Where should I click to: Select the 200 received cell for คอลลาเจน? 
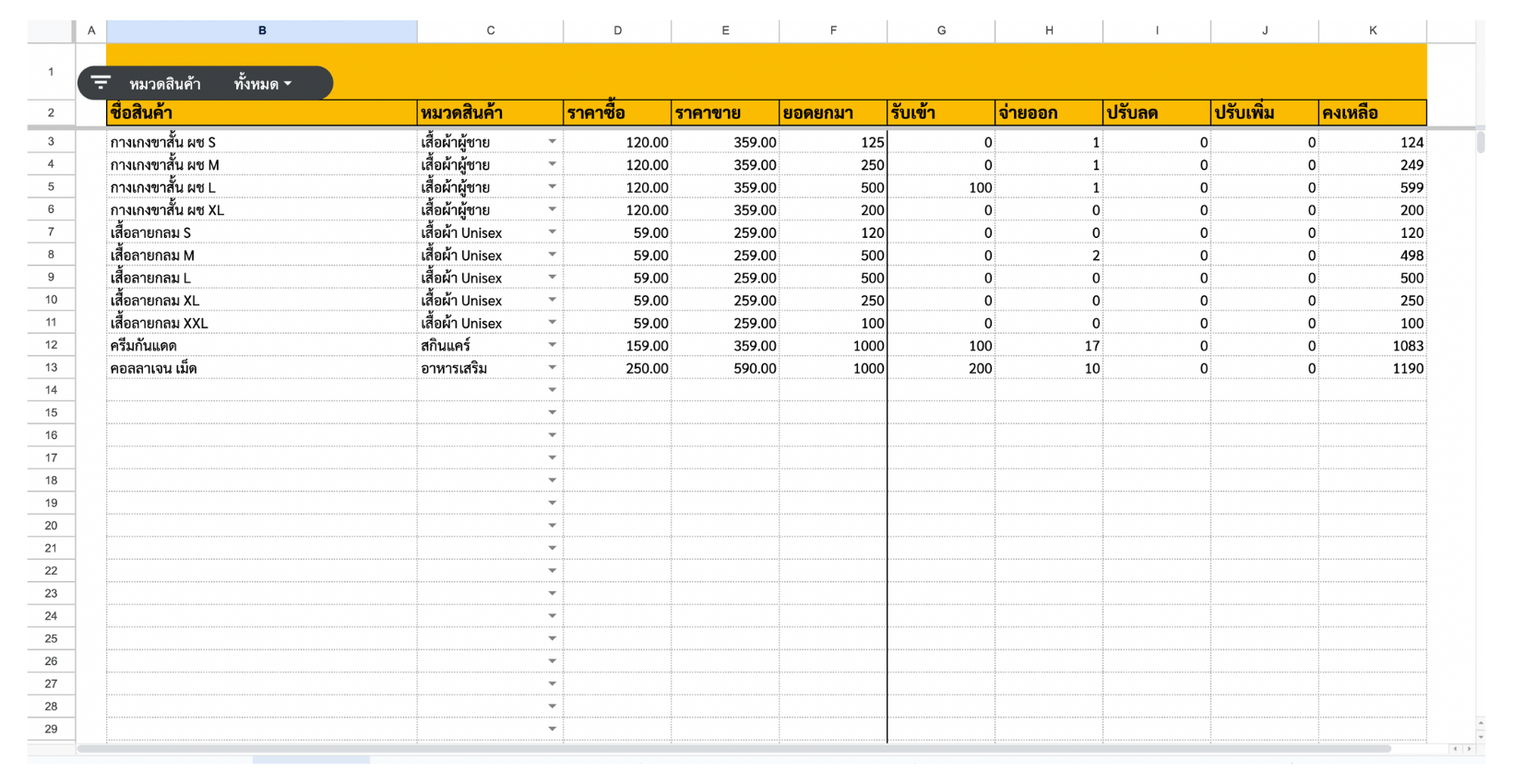tap(941, 368)
